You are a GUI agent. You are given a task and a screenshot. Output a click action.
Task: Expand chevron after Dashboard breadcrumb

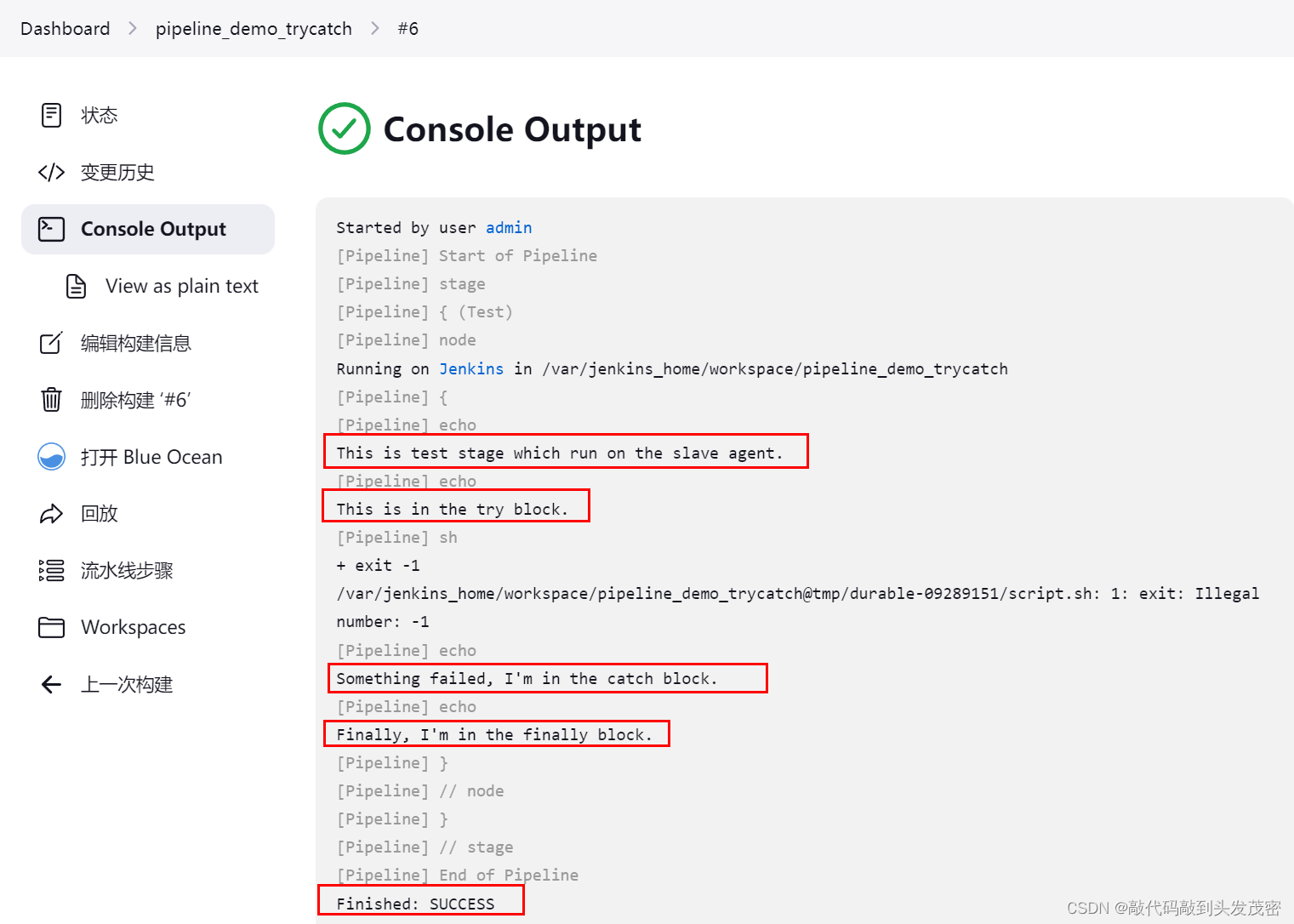(133, 28)
